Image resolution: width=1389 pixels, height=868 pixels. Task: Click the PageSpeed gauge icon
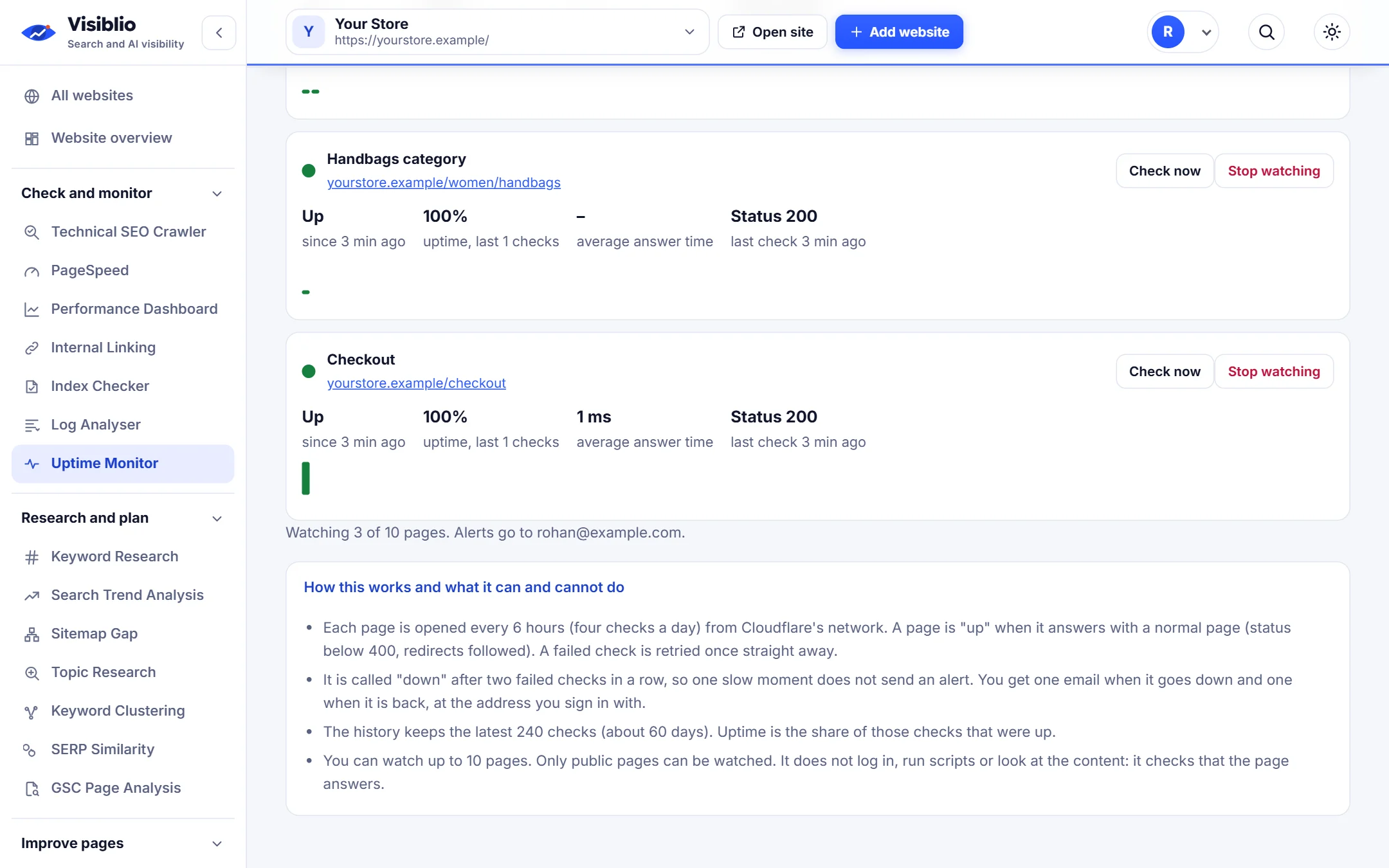32,271
